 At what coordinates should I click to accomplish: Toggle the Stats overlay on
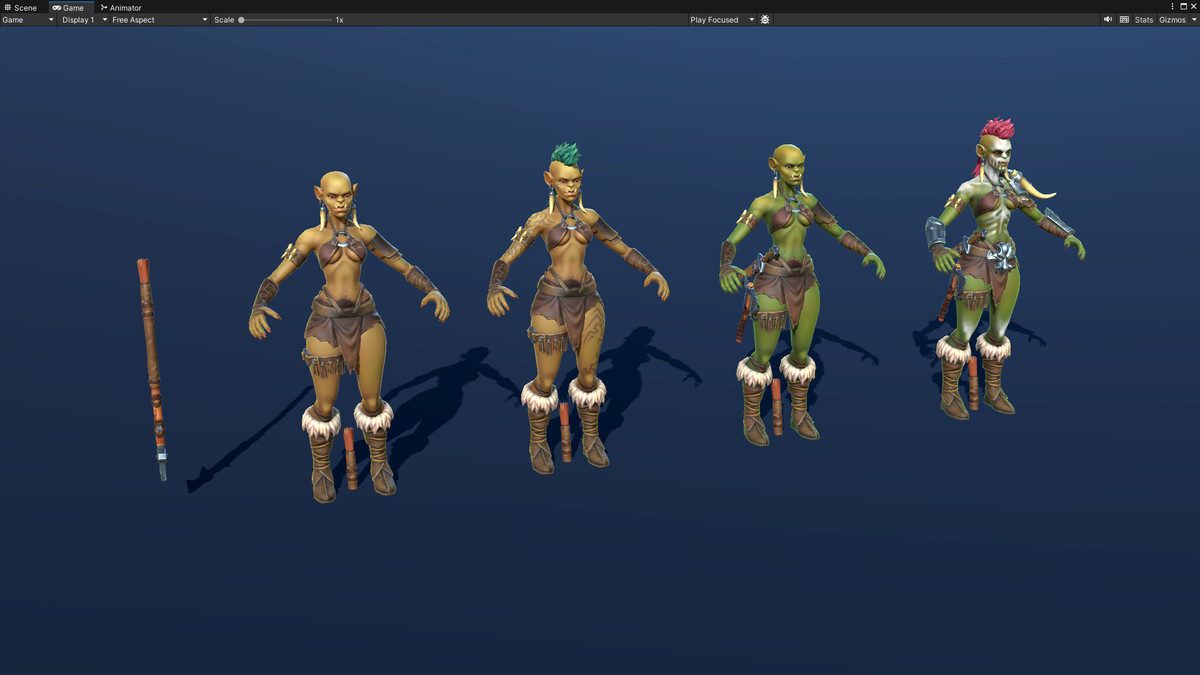click(1142, 19)
